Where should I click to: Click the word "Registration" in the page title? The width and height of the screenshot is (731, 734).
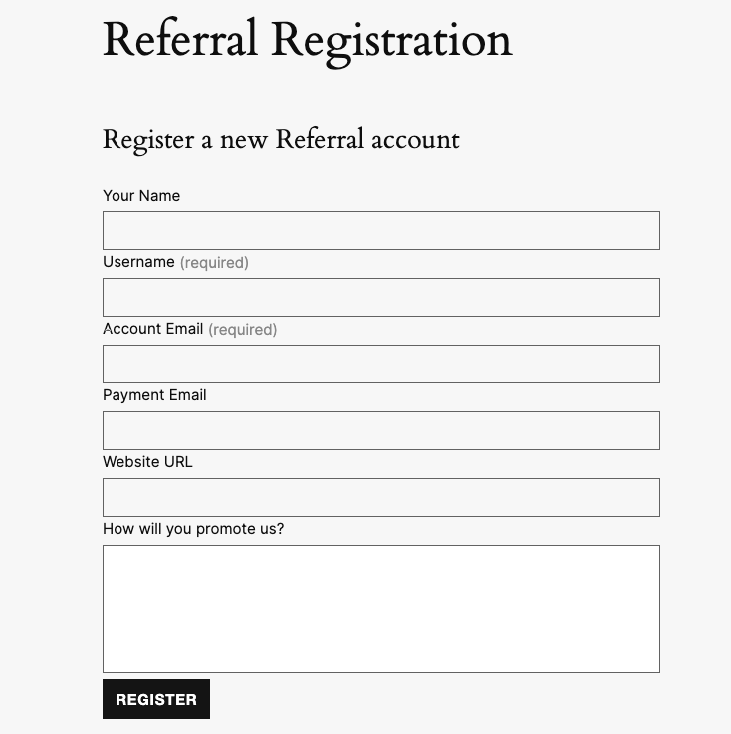[392, 42]
